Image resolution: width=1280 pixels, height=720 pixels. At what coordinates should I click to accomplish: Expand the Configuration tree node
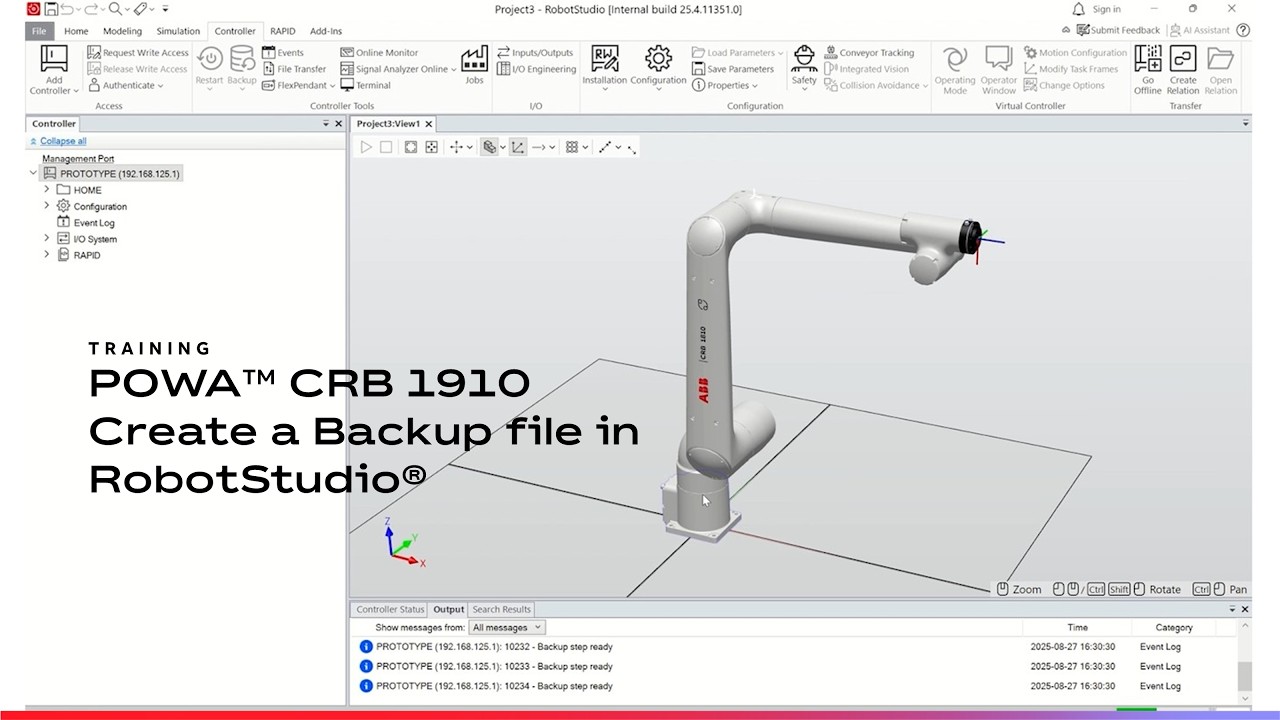point(46,206)
